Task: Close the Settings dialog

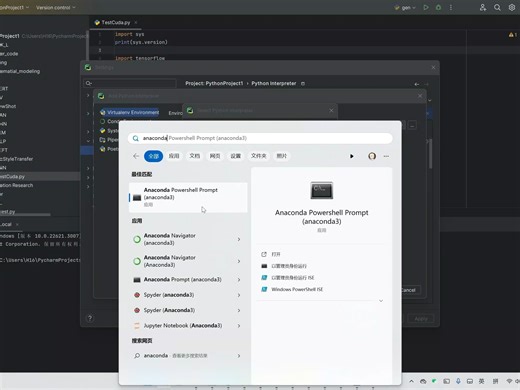Action: 433,67
